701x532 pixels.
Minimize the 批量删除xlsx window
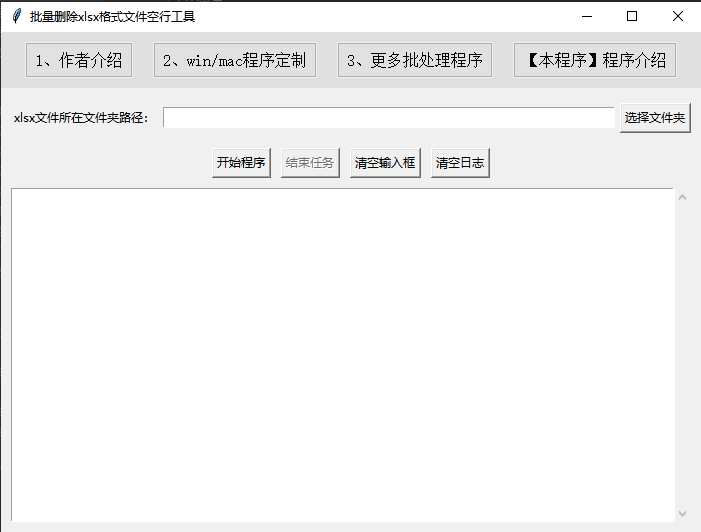pos(587,16)
